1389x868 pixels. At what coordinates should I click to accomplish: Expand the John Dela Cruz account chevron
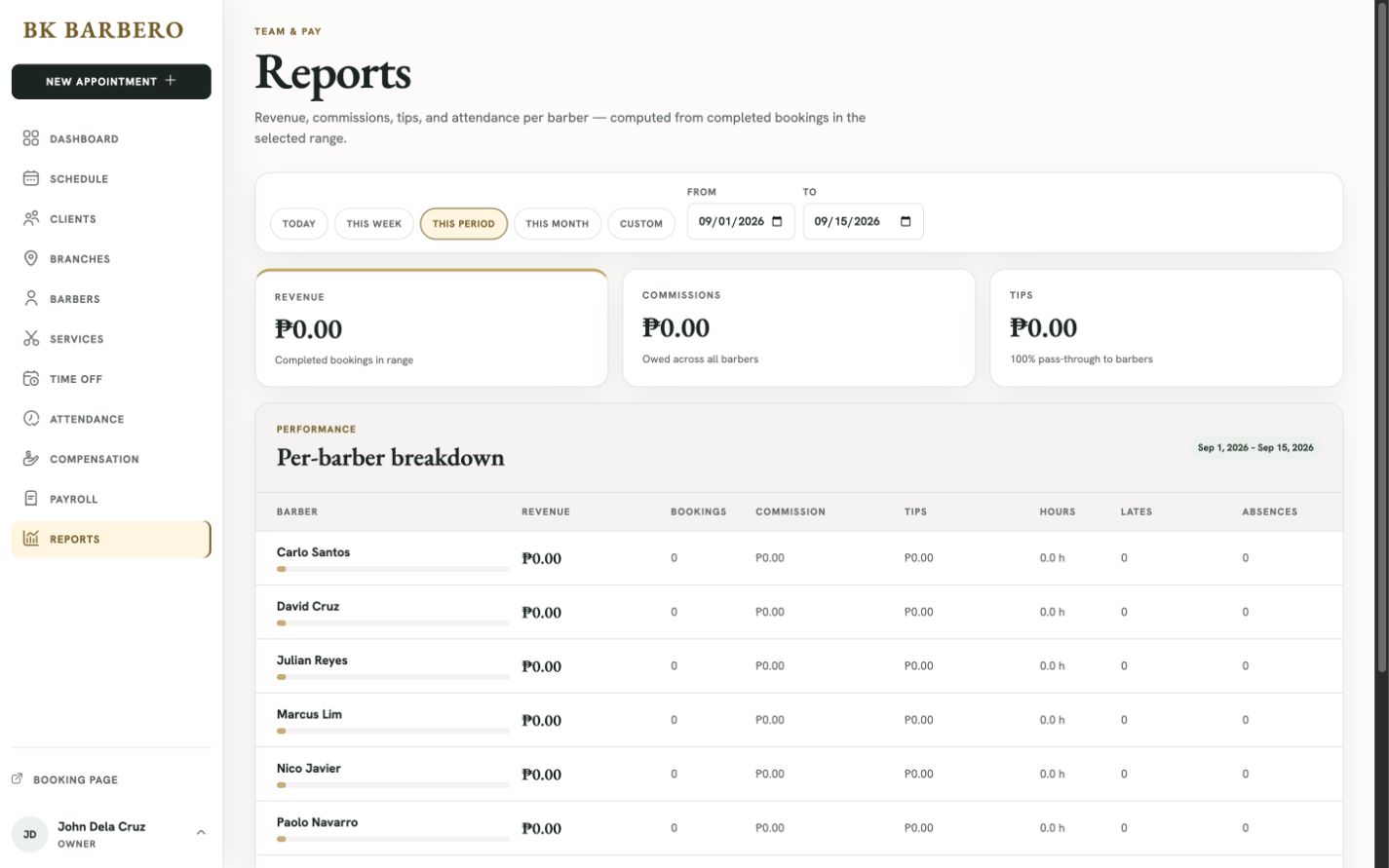(x=201, y=833)
